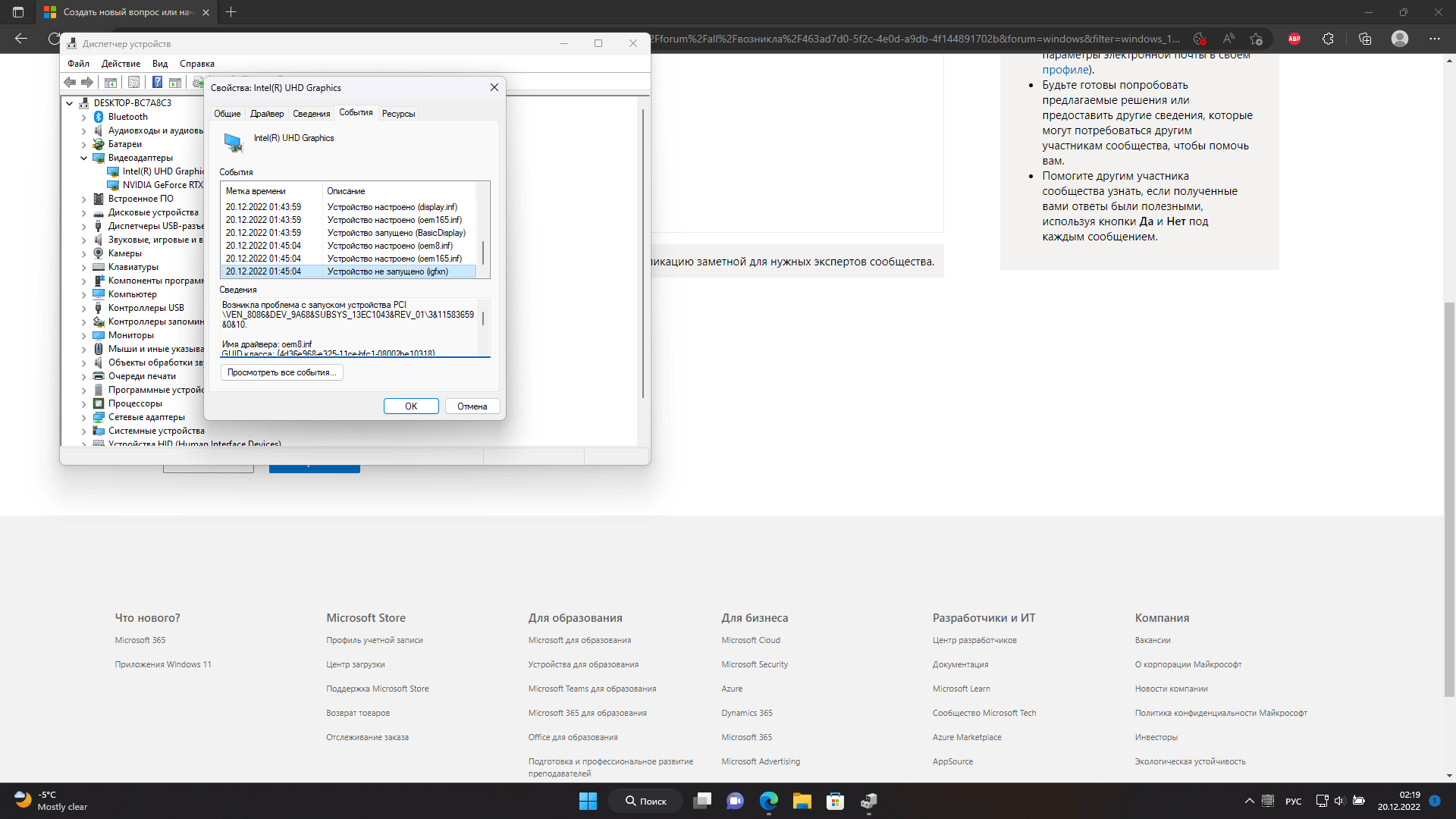Click the Отмена button
This screenshot has height=819, width=1456.
coord(472,406)
